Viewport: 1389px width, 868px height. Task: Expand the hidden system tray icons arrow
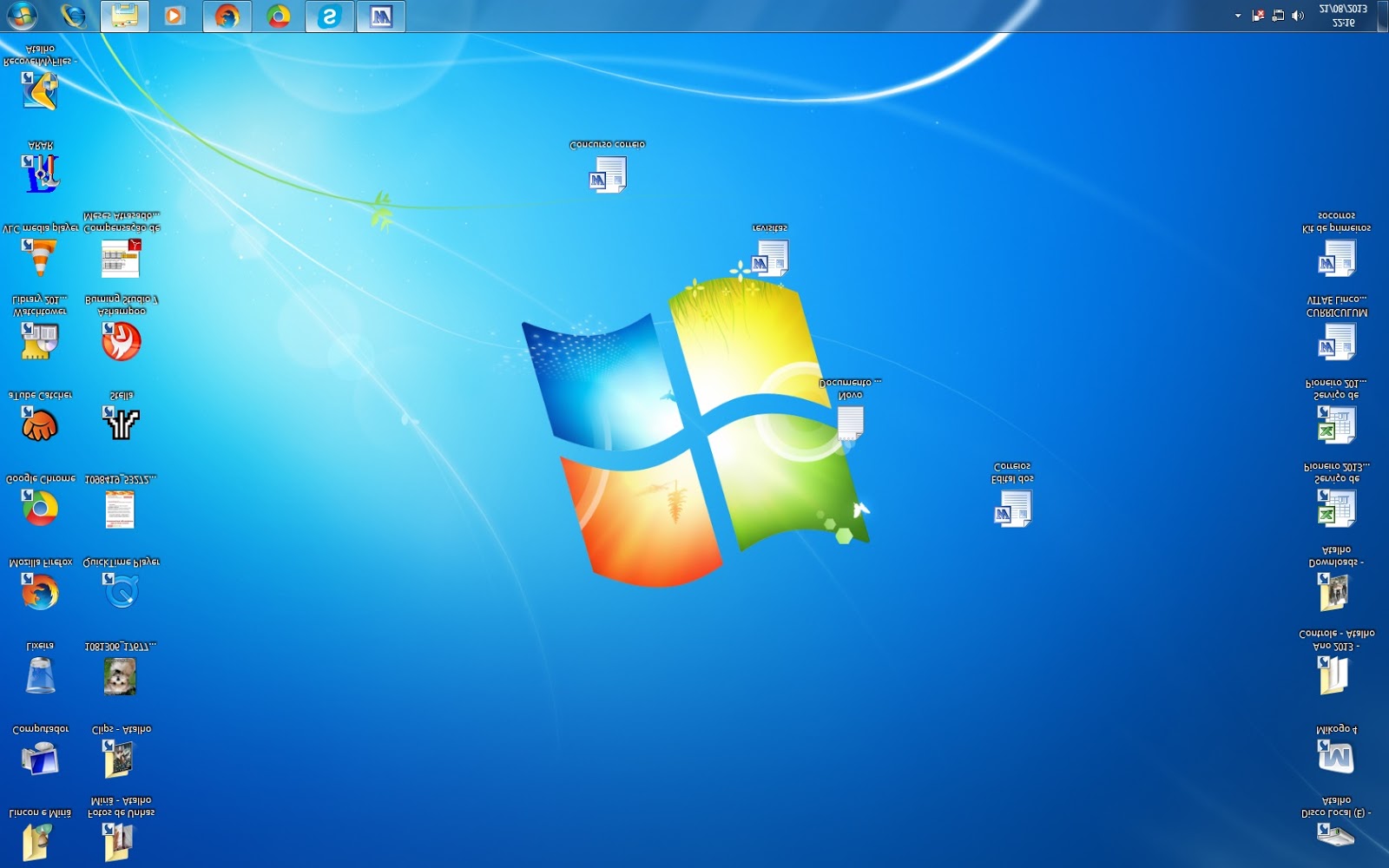1238,16
